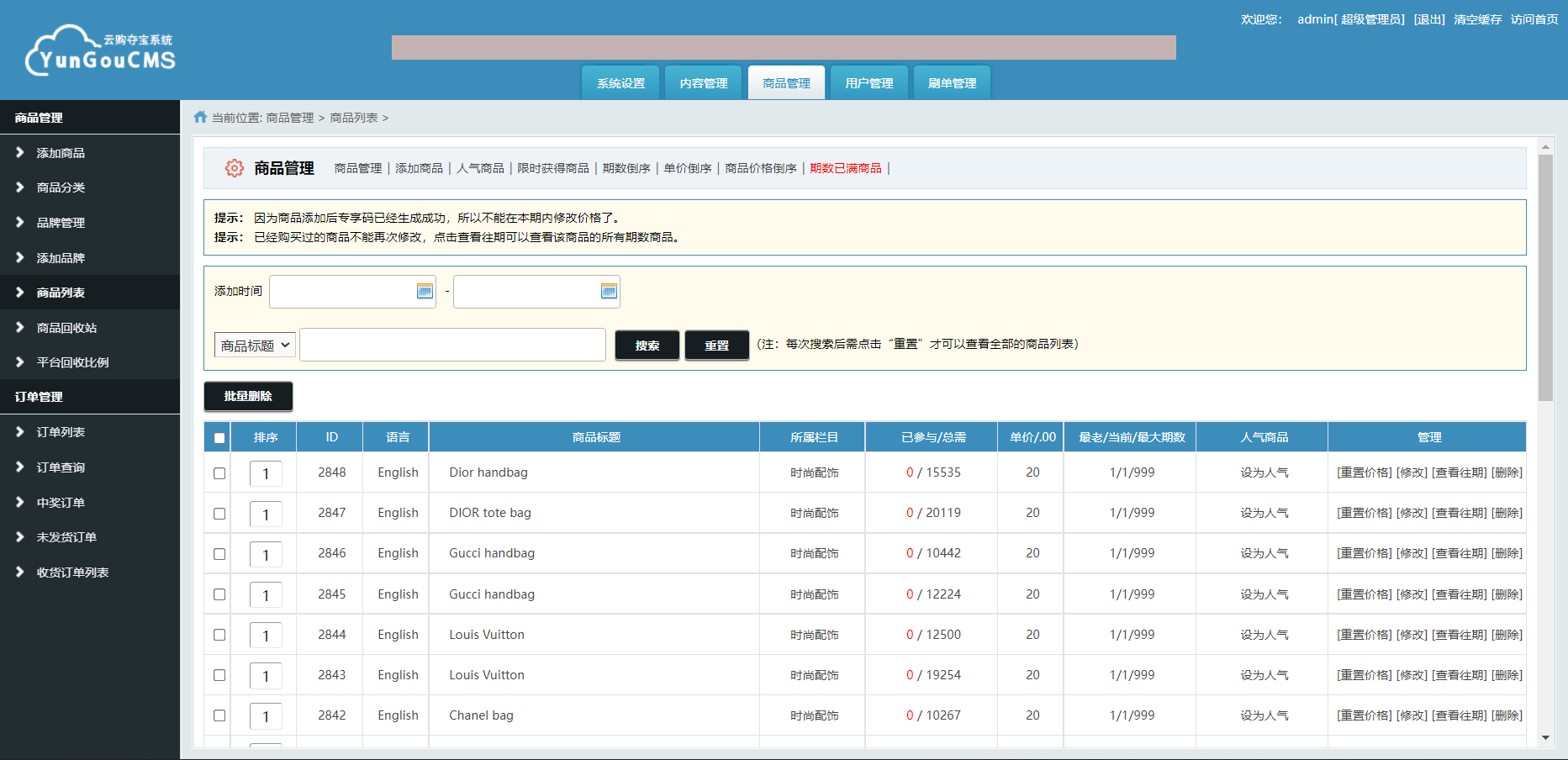This screenshot has width=1568, height=760.
Task: Check the box for product ID 2847
Action: point(219,514)
